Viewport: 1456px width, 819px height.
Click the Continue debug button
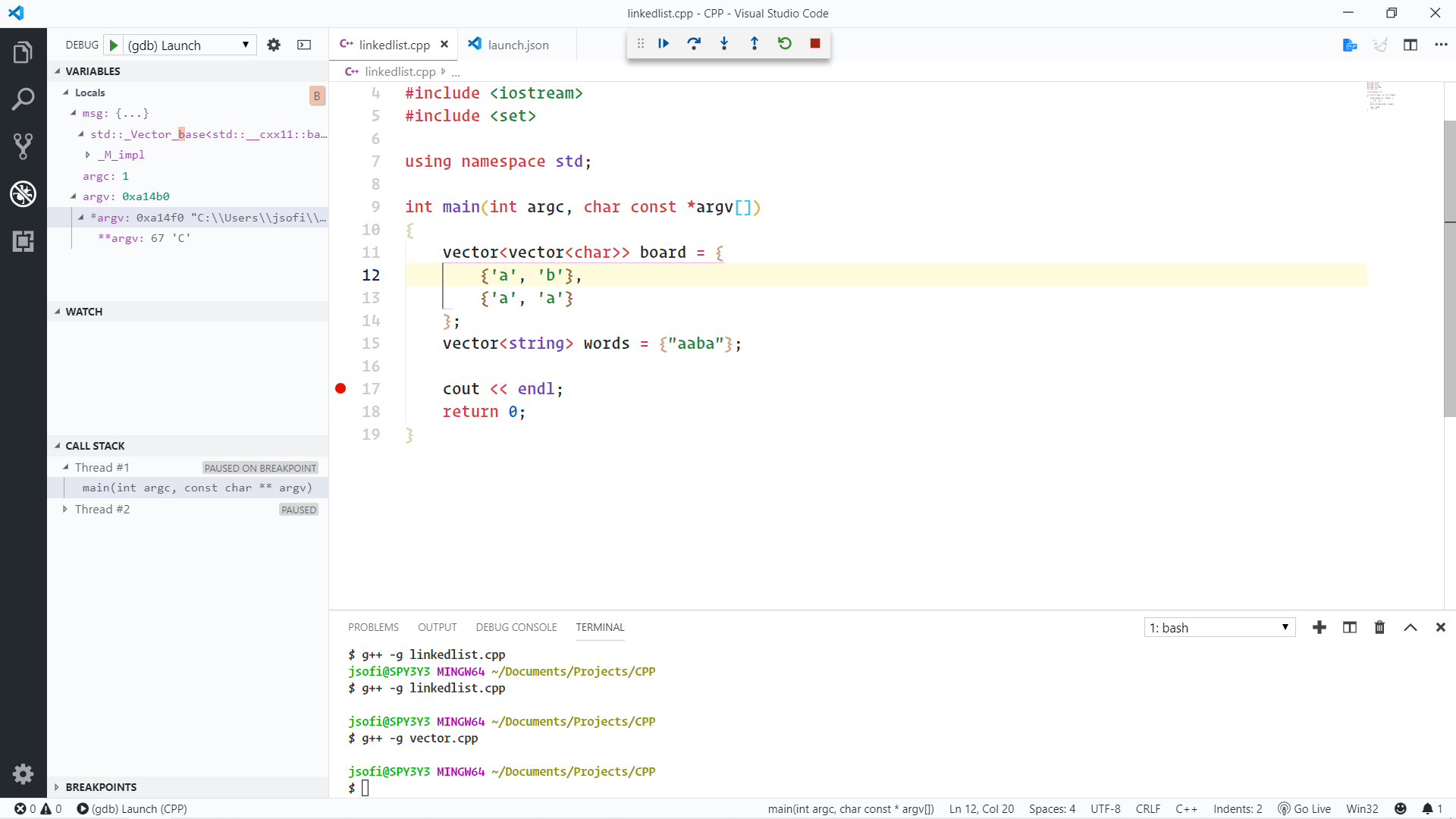664,44
